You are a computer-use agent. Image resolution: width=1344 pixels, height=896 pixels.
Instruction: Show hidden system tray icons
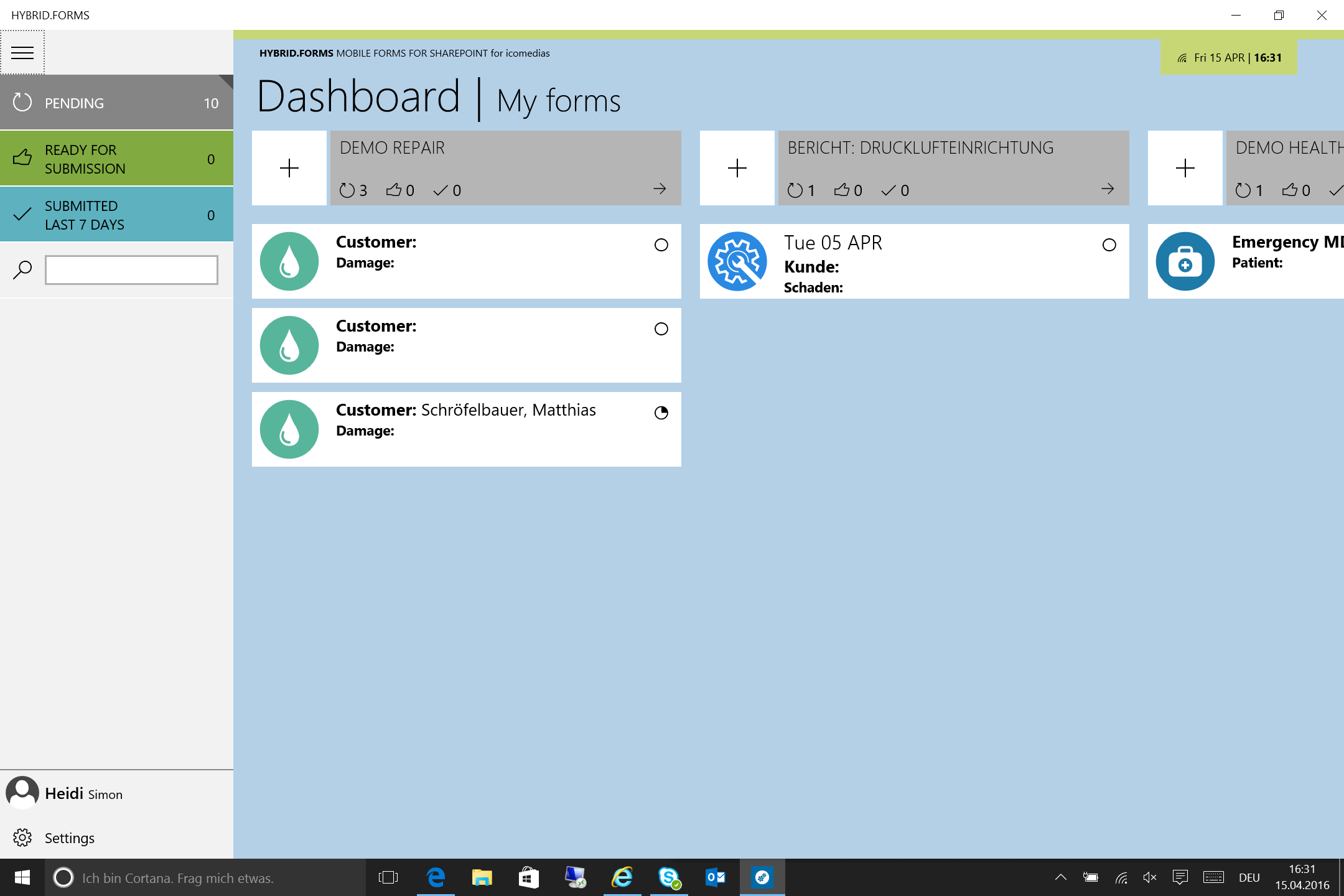(x=1061, y=877)
